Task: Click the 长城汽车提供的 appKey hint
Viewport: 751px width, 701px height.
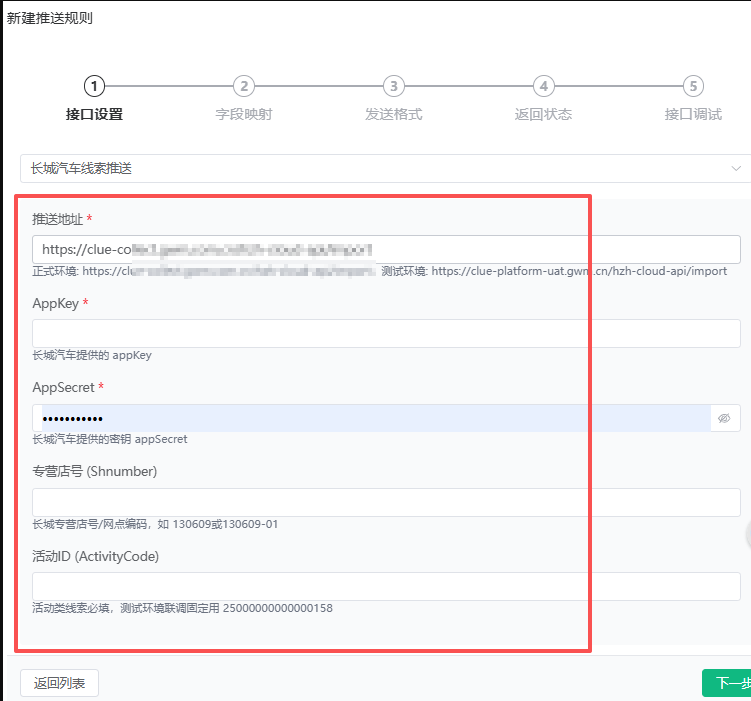Action: 92,355
